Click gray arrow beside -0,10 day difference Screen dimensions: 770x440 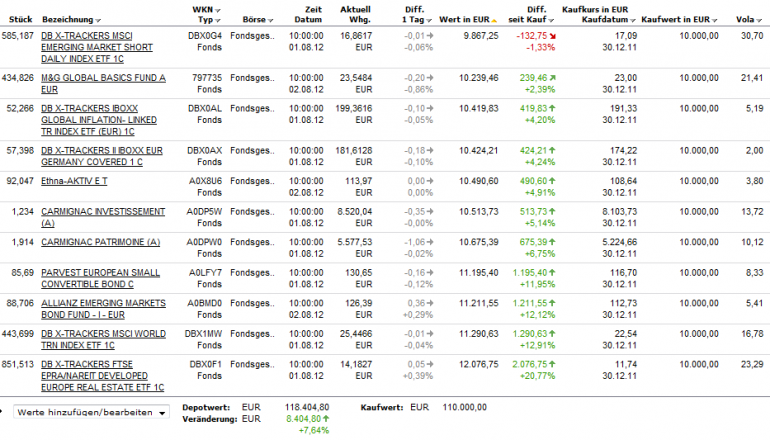(430, 108)
